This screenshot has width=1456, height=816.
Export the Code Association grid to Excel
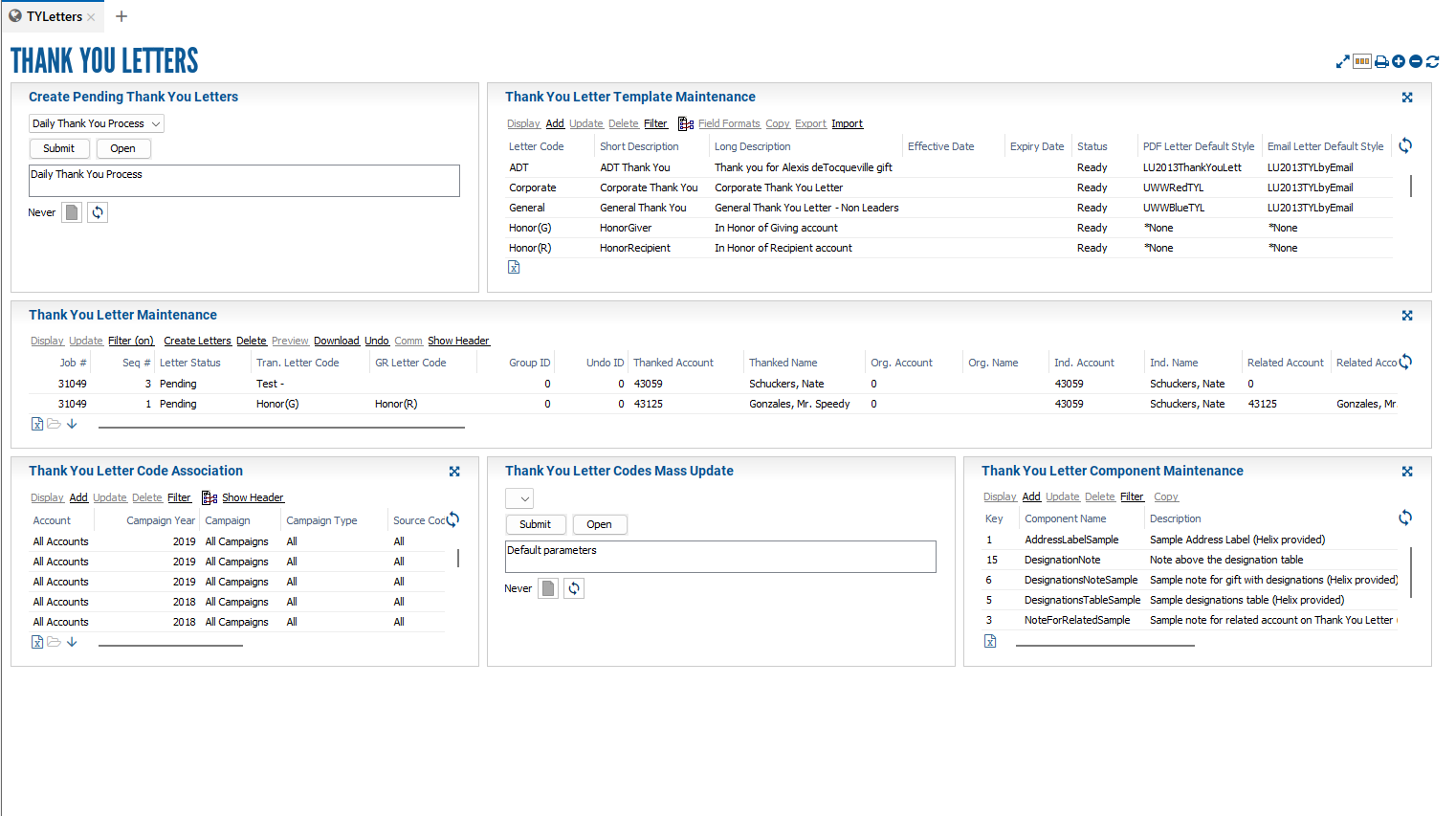coord(37,642)
